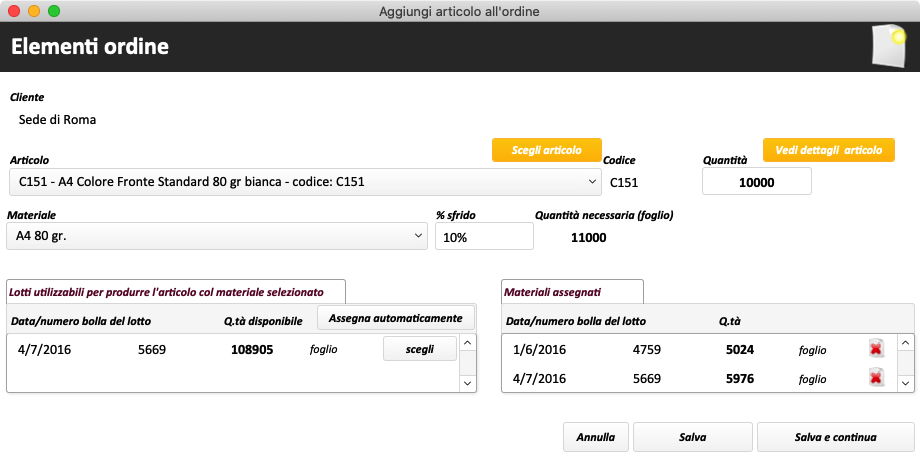Close the window with red button
The height and width of the screenshot is (461, 920).
point(14,11)
